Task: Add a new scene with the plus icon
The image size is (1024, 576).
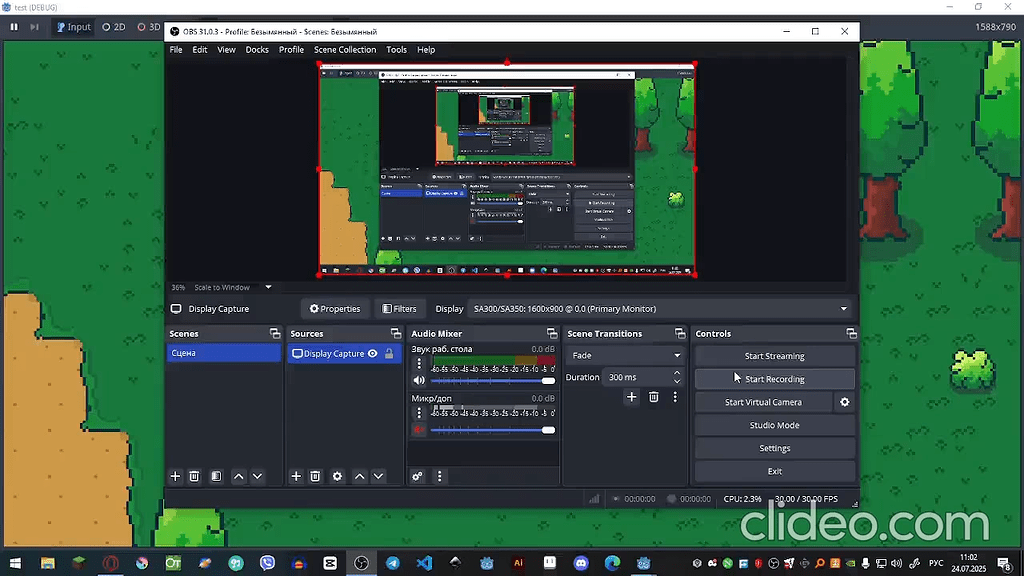Action: 175,476
